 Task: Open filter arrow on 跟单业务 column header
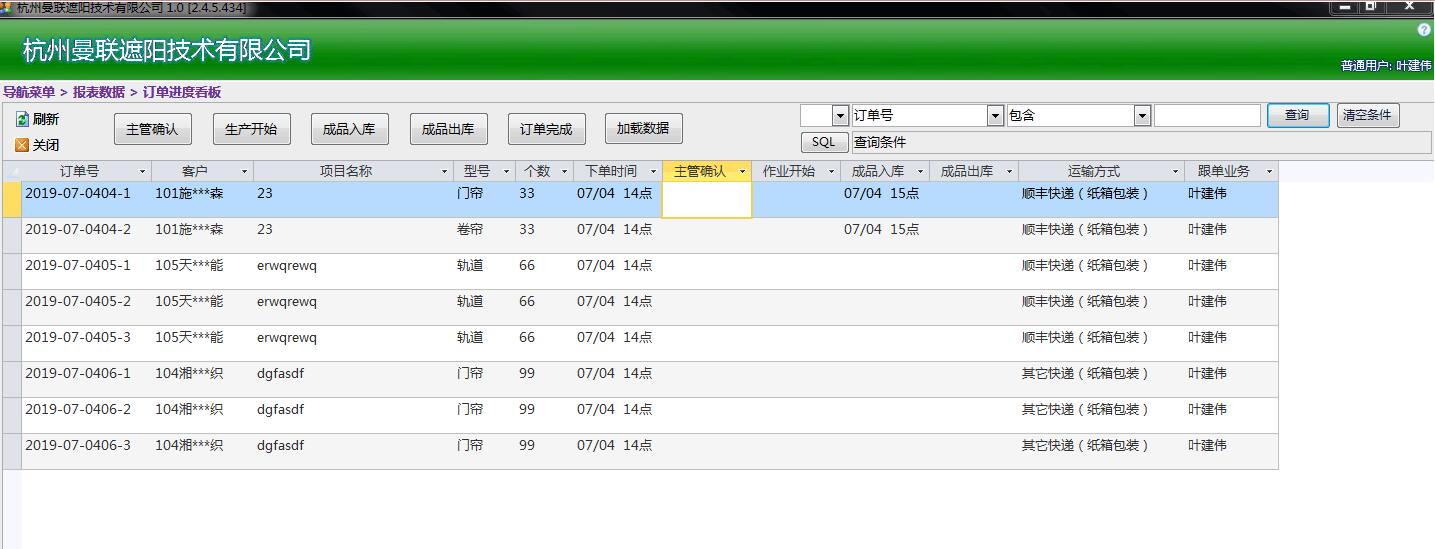point(1269,172)
